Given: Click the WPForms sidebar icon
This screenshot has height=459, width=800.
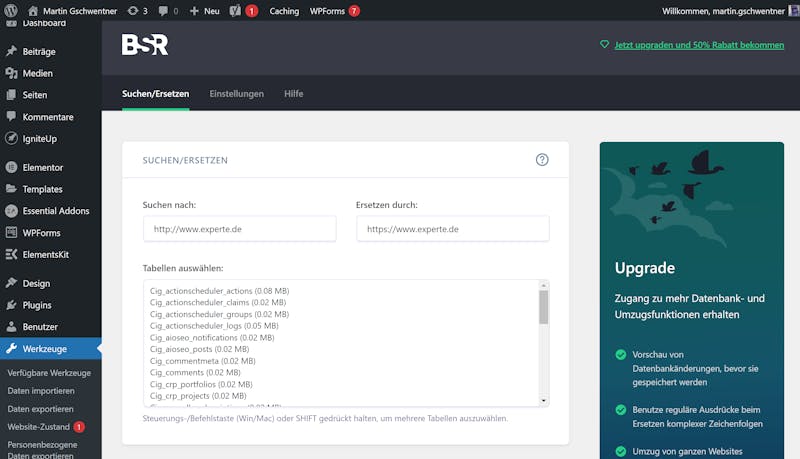Looking at the screenshot, I should (x=11, y=233).
